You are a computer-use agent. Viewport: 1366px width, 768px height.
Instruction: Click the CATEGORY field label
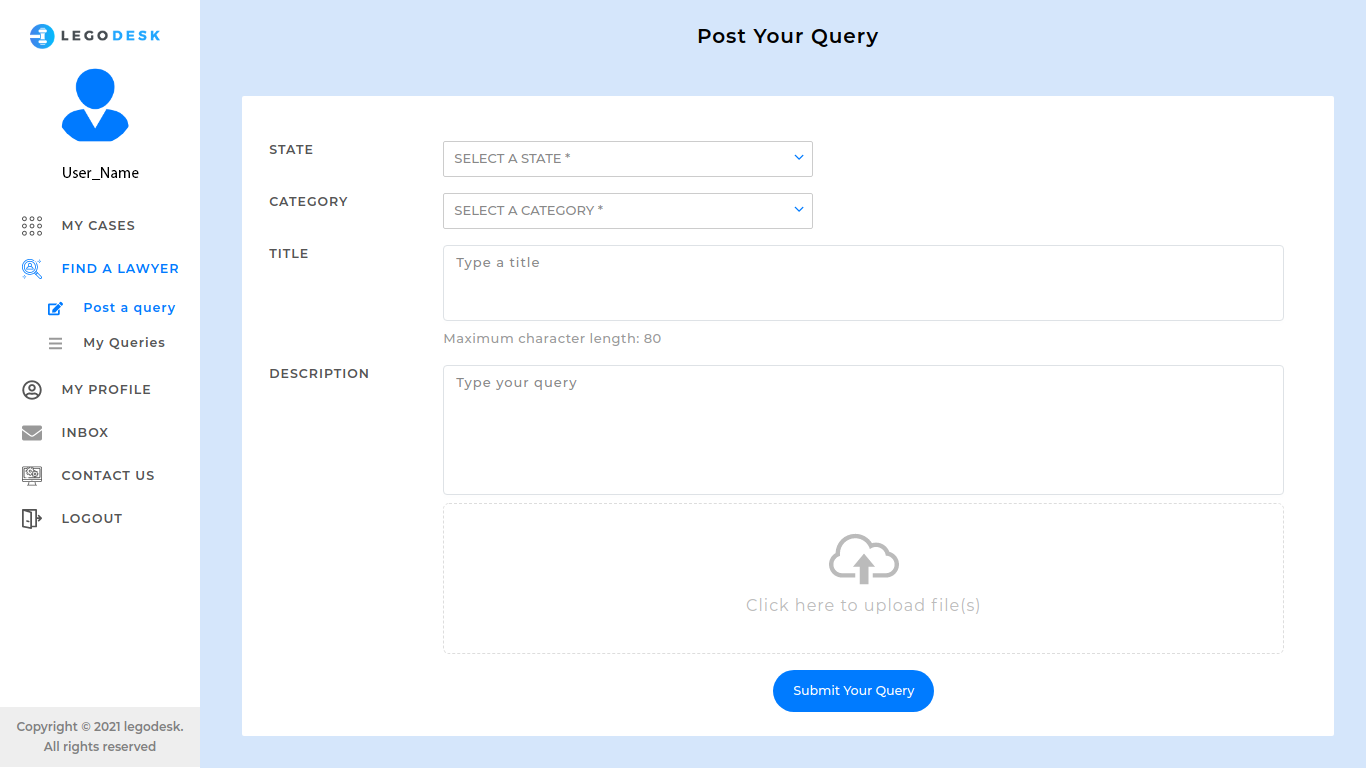308,202
